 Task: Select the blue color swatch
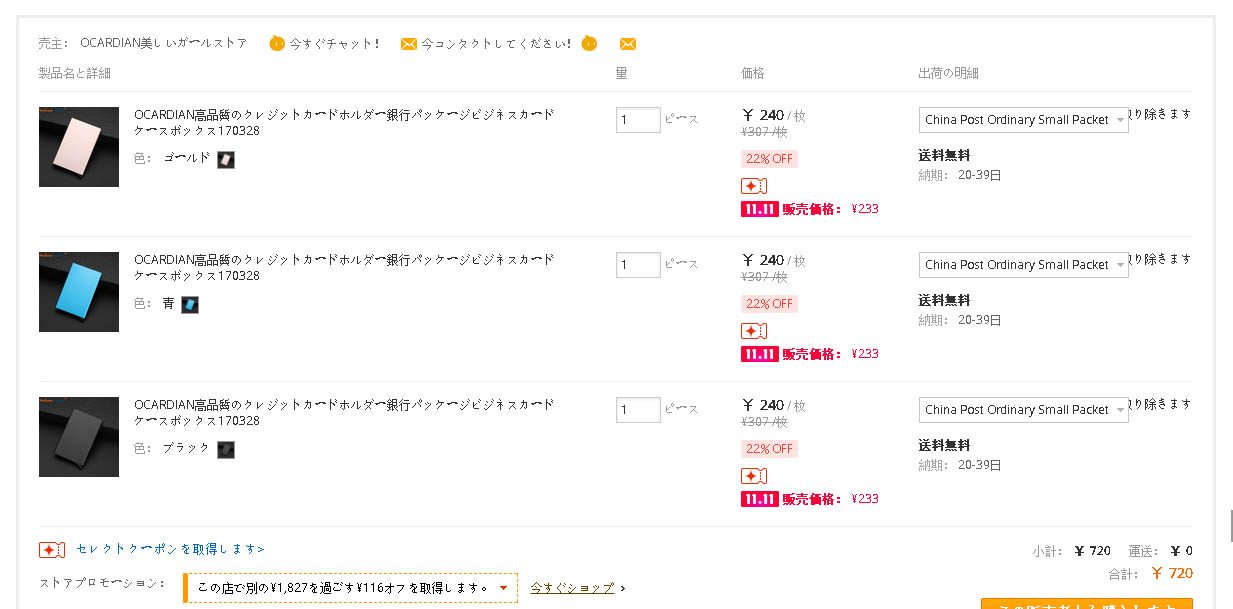[x=190, y=304]
